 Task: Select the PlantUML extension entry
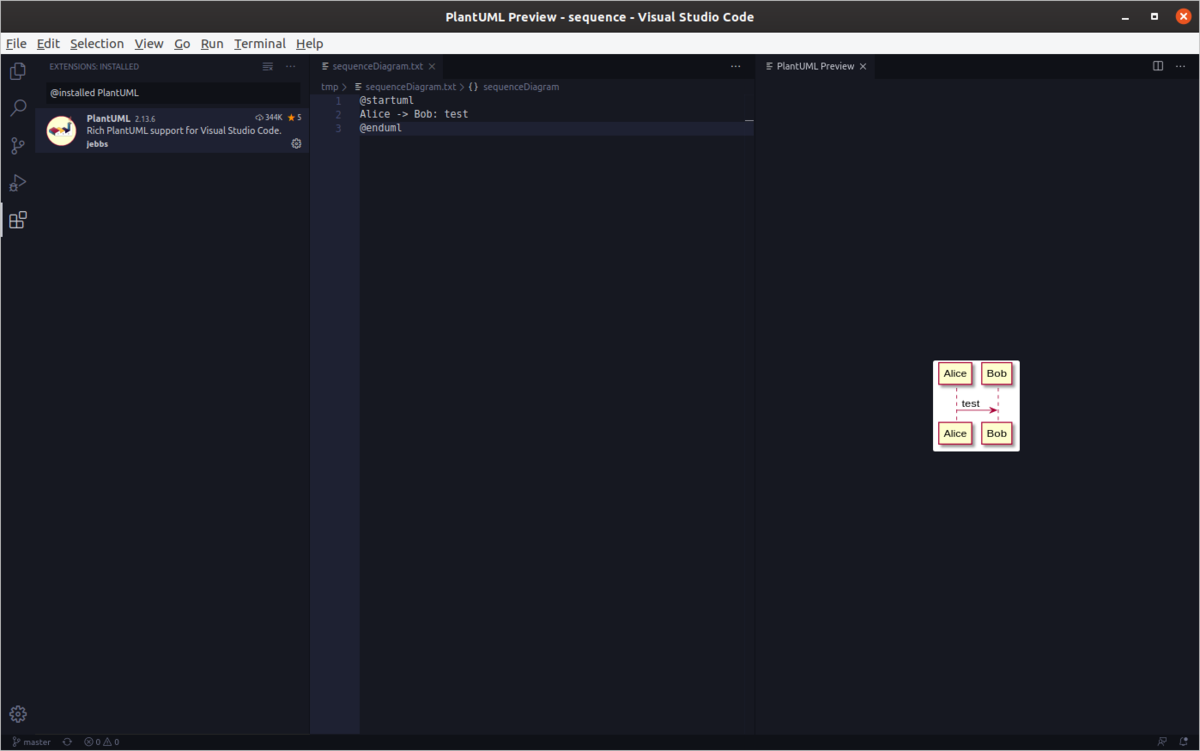(x=172, y=130)
